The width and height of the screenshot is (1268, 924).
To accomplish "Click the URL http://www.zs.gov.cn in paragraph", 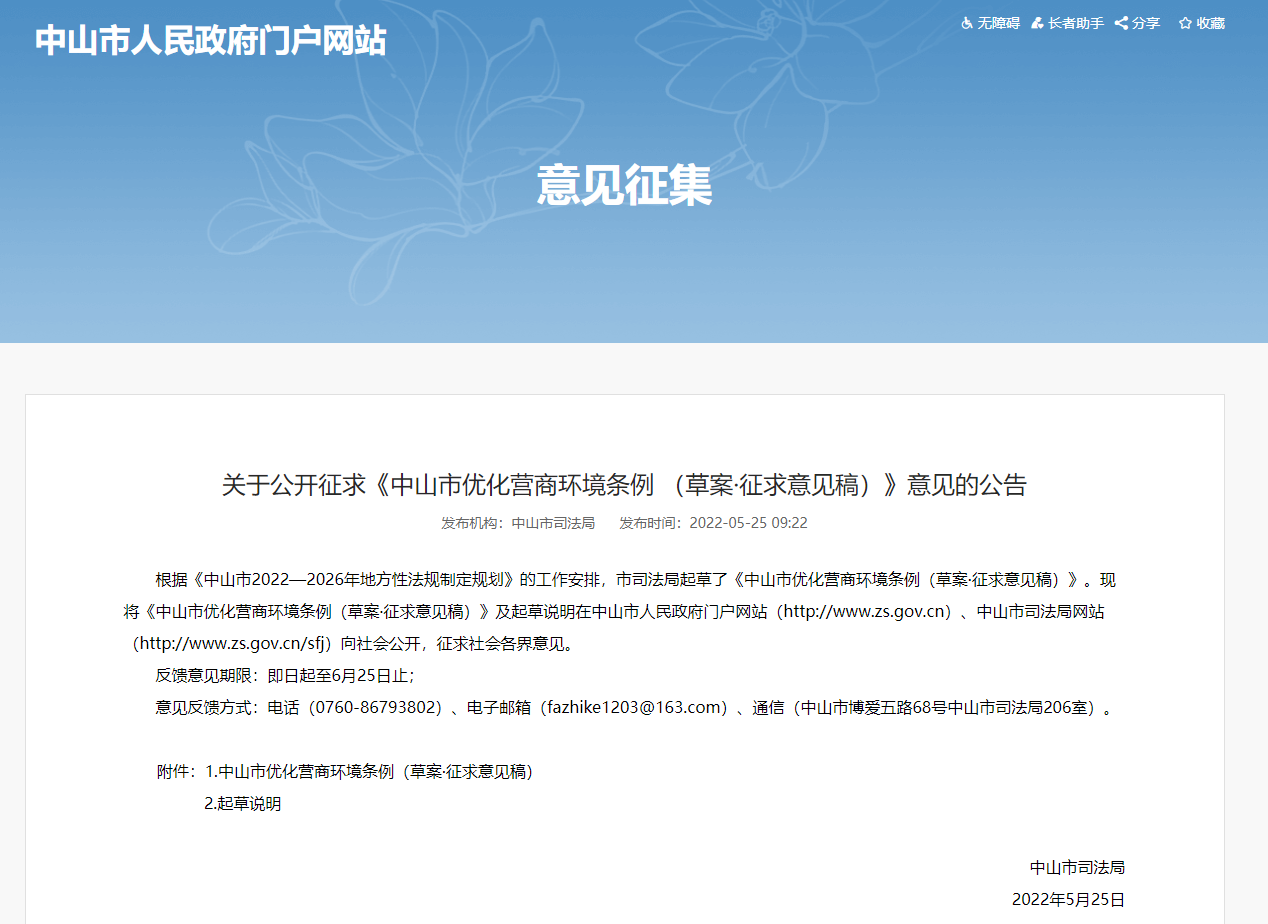I will pyautogui.click(x=864, y=612).
